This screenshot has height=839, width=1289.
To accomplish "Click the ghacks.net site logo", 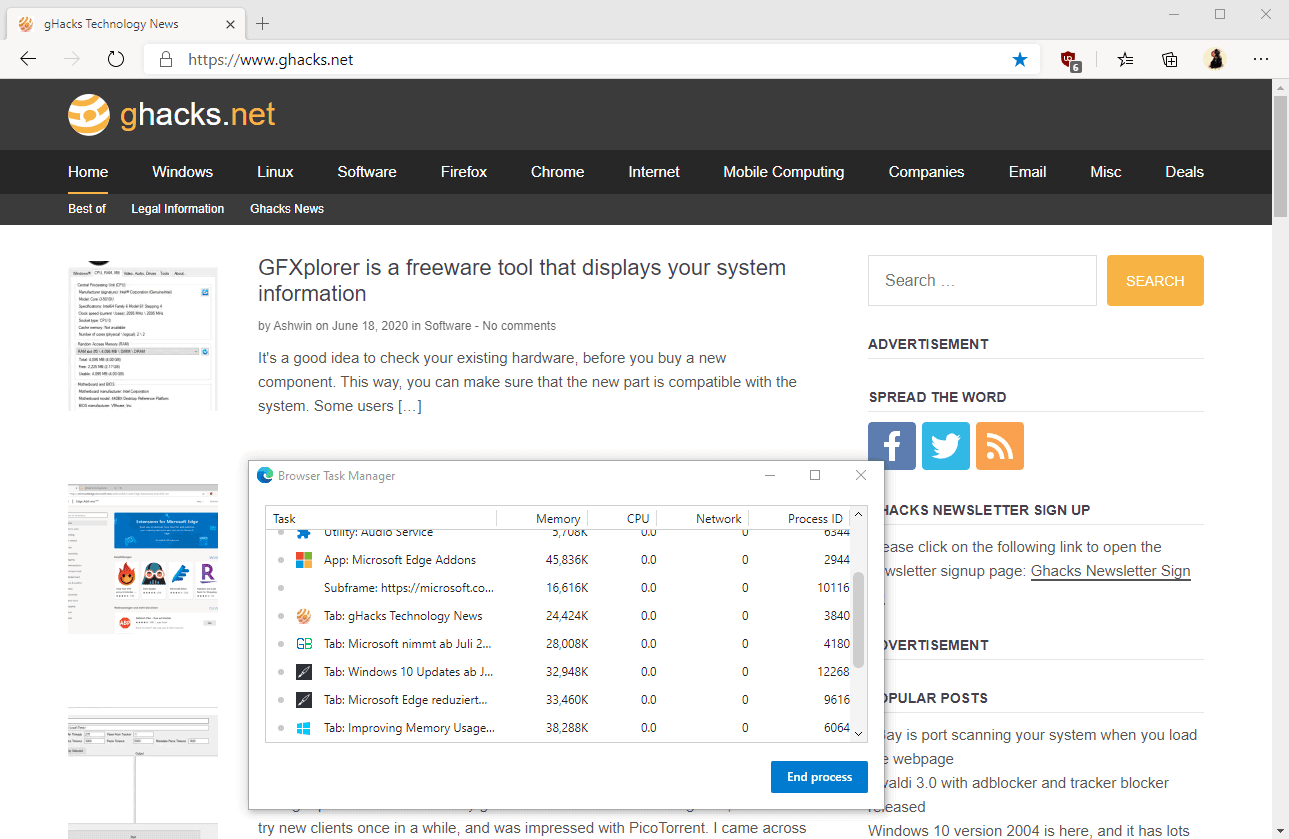I will [171, 114].
